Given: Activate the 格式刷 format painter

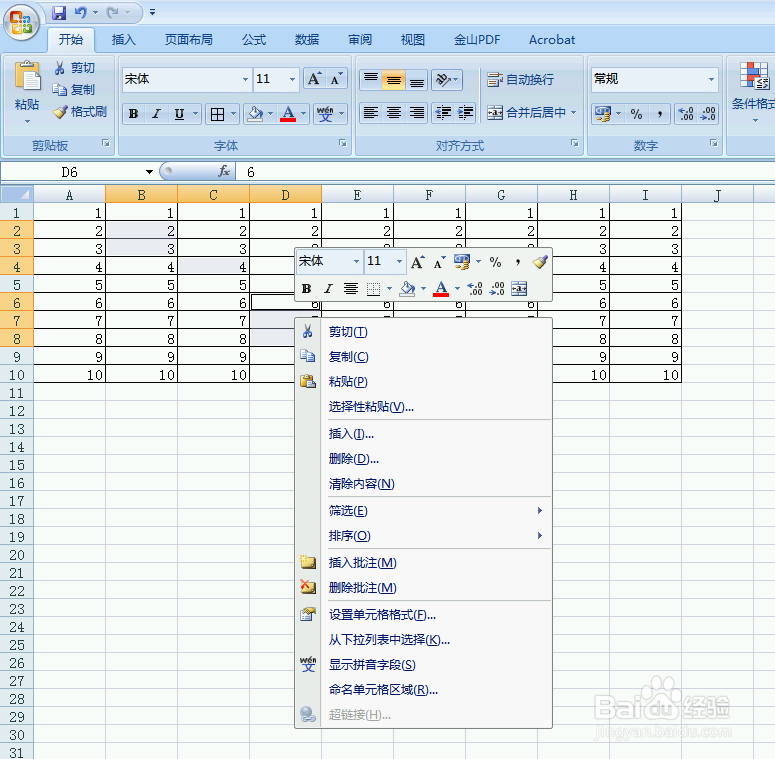Looking at the screenshot, I should tap(80, 112).
